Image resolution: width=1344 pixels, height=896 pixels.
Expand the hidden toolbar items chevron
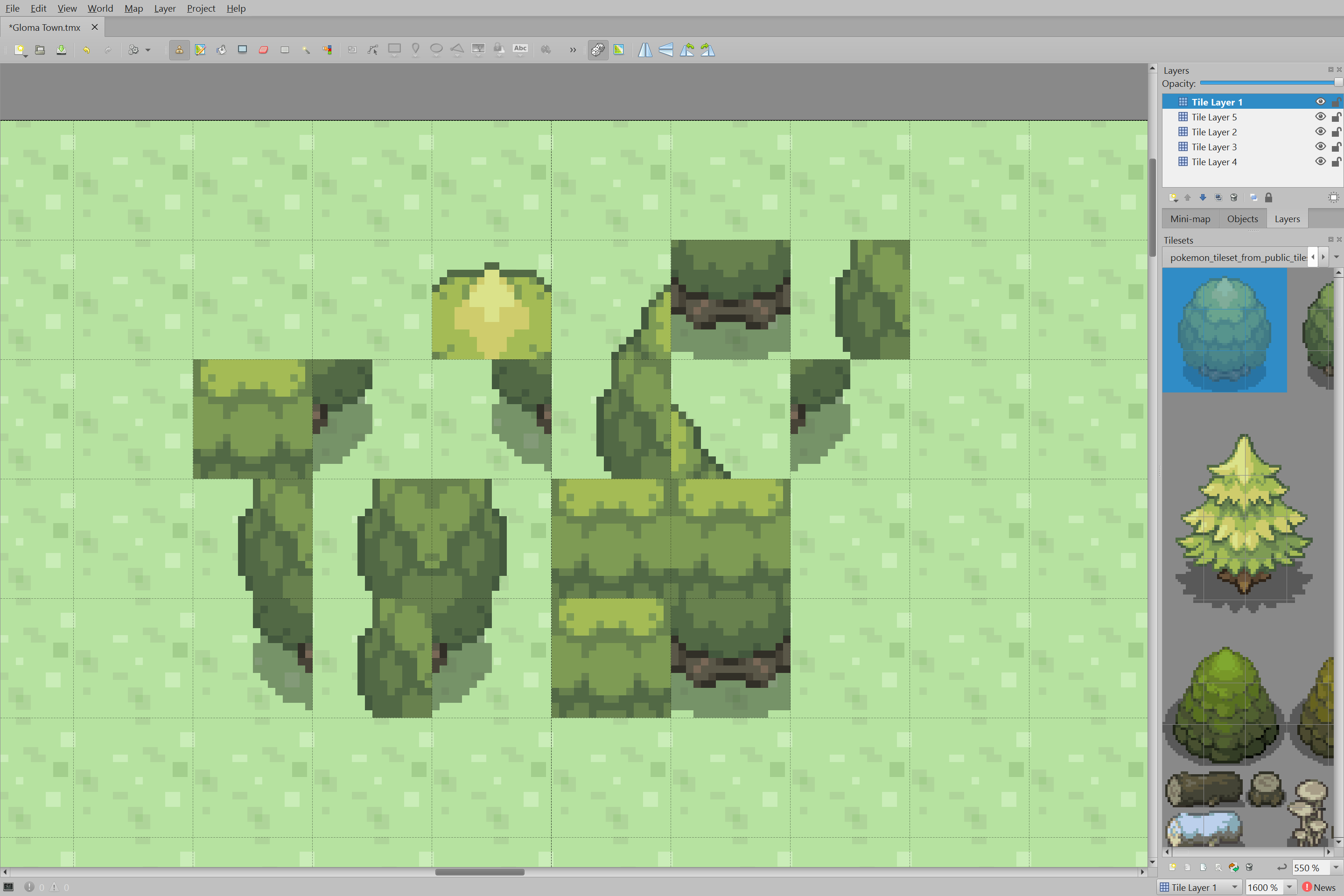point(573,50)
